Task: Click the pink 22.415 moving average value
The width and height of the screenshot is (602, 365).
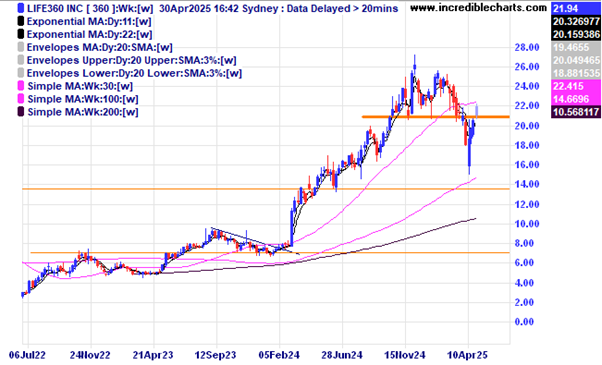Action: pyautogui.click(x=576, y=86)
